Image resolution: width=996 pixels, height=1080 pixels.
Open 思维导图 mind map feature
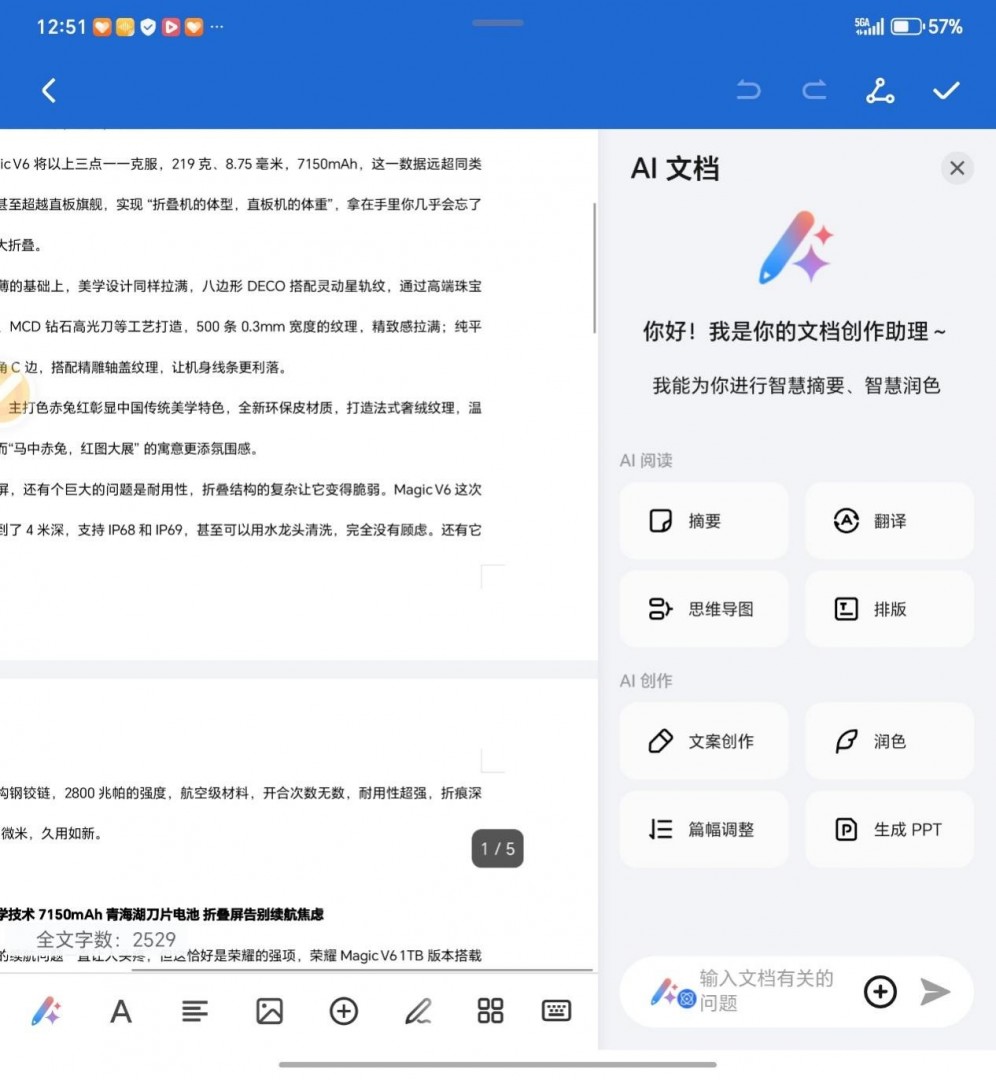tap(703, 609)
